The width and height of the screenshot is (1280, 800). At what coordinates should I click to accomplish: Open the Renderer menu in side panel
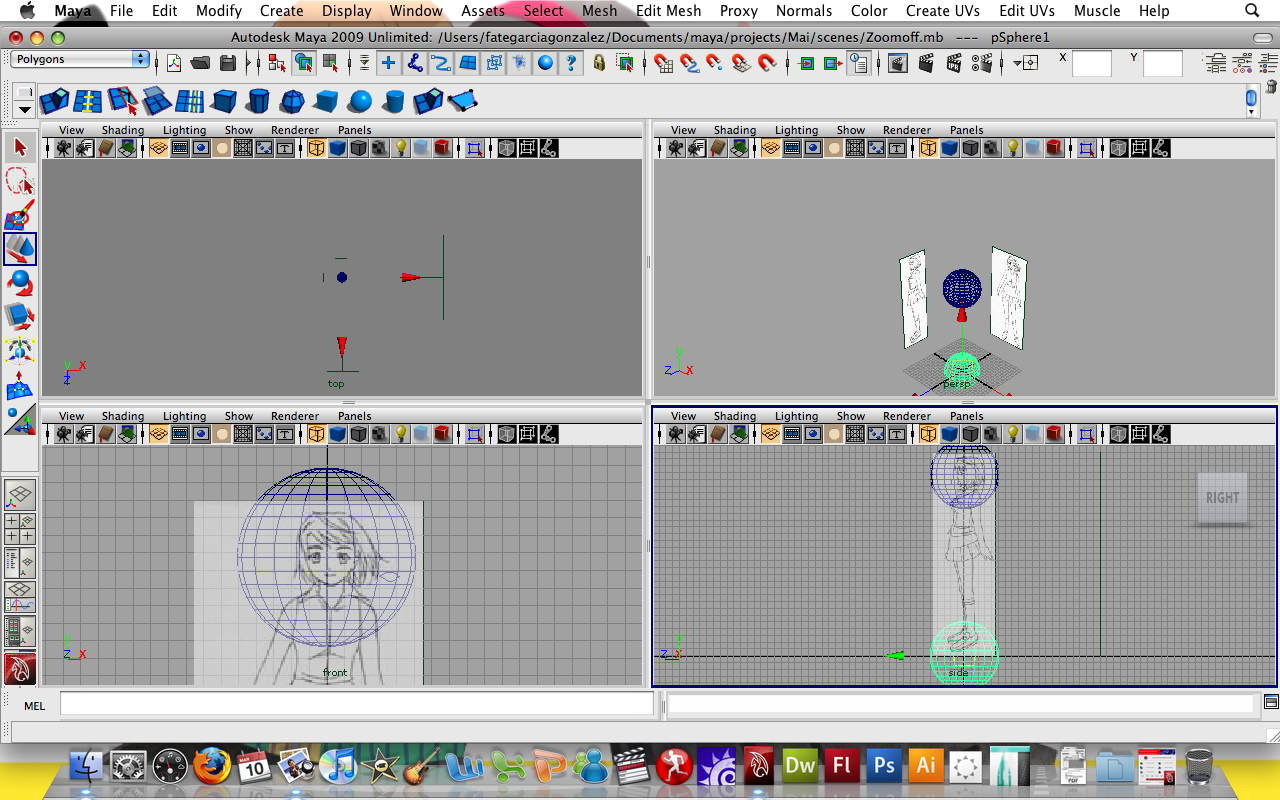pos(907,416)
